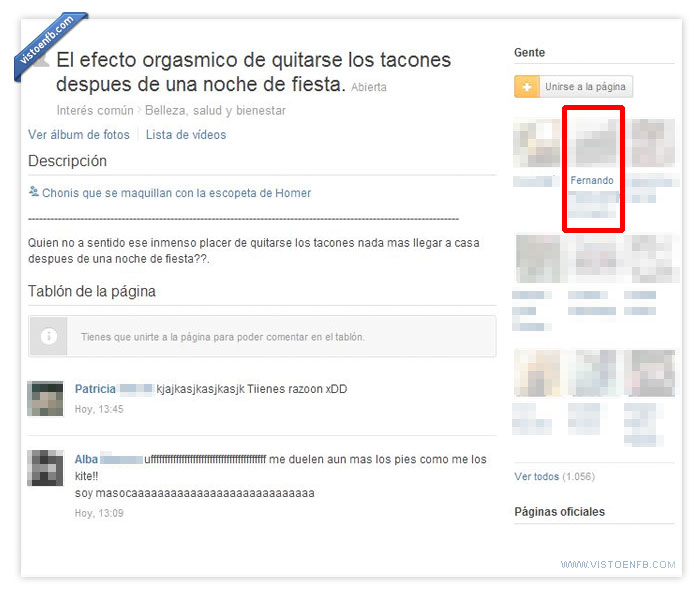This screenshot has height=600, width=700.
Task: Open the "Ver álbum de fotos" link
Action: [79, 135]
